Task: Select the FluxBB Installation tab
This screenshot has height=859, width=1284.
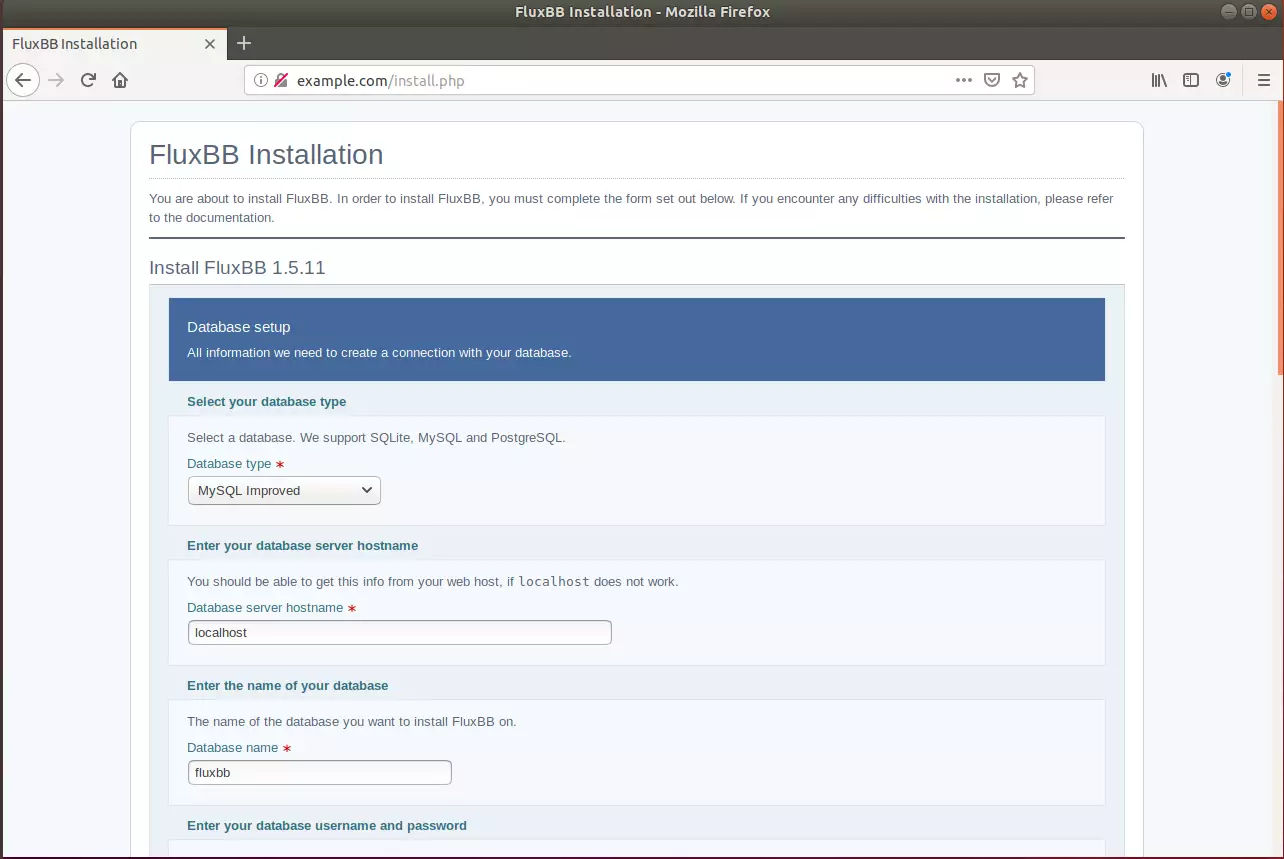Action: (114, 44)
